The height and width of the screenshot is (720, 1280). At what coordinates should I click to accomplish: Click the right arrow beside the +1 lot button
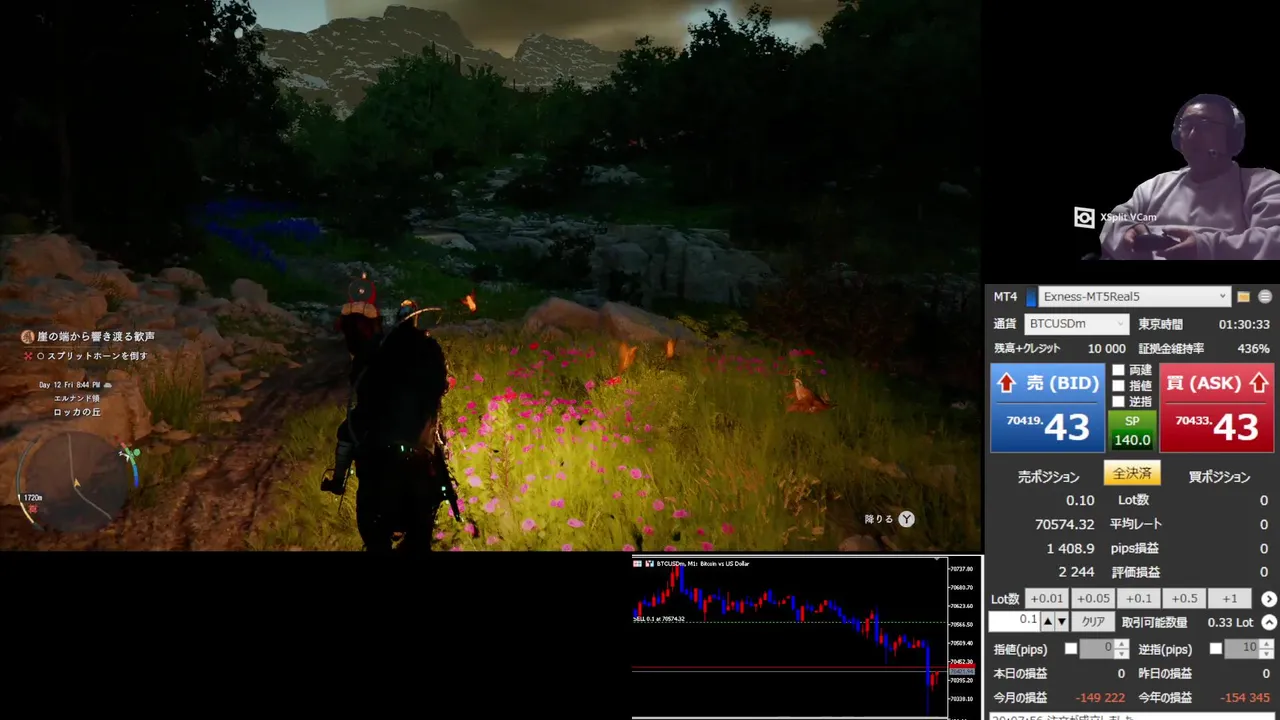click(x=1269, y=599)
